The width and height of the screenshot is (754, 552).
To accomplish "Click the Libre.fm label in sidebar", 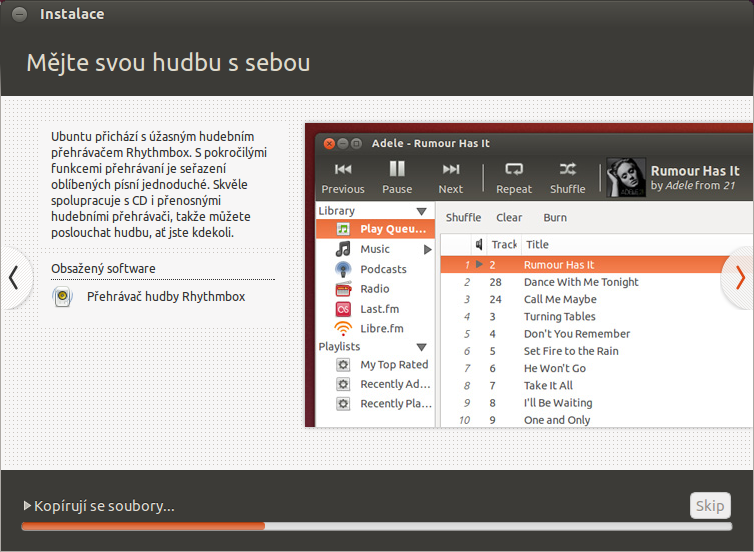I will 382,329.
